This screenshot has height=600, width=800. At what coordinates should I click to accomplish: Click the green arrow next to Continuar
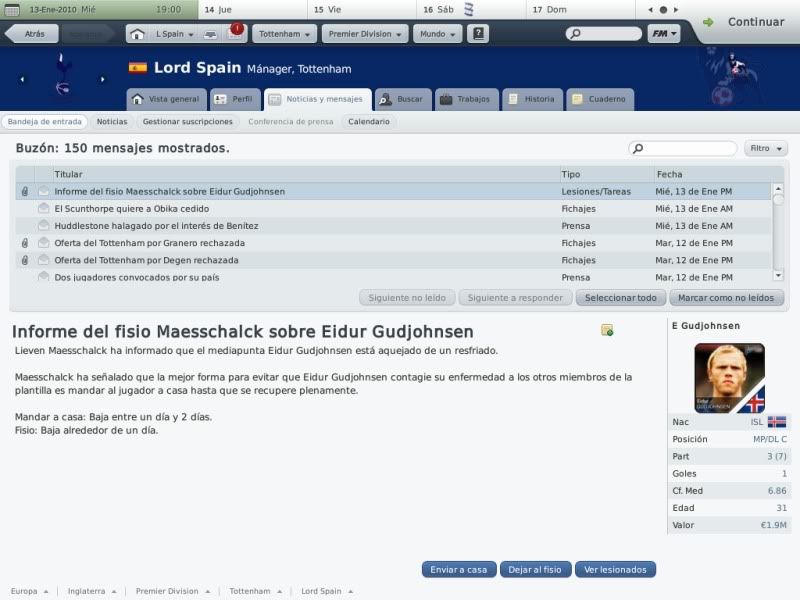708,22
